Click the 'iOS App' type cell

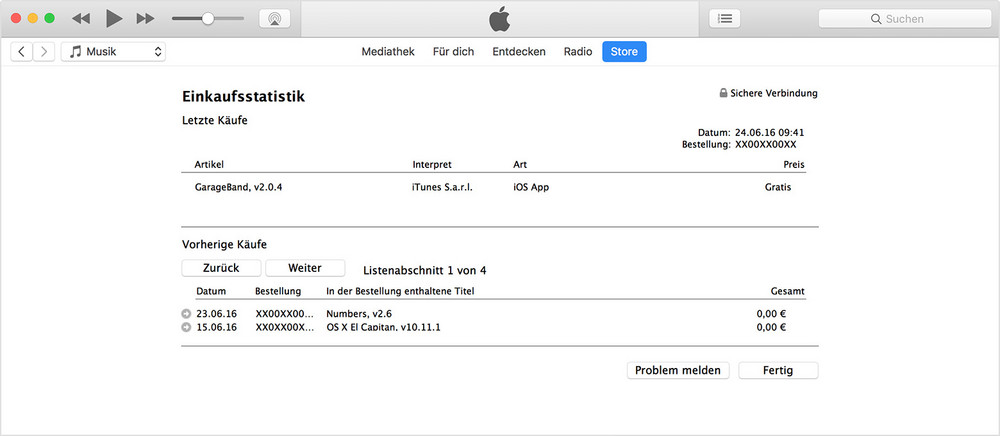point(531,187)
